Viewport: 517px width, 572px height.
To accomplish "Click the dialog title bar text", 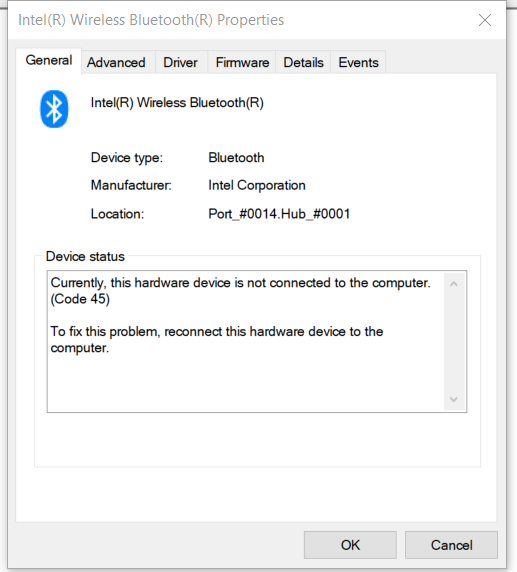I will 151,20.
